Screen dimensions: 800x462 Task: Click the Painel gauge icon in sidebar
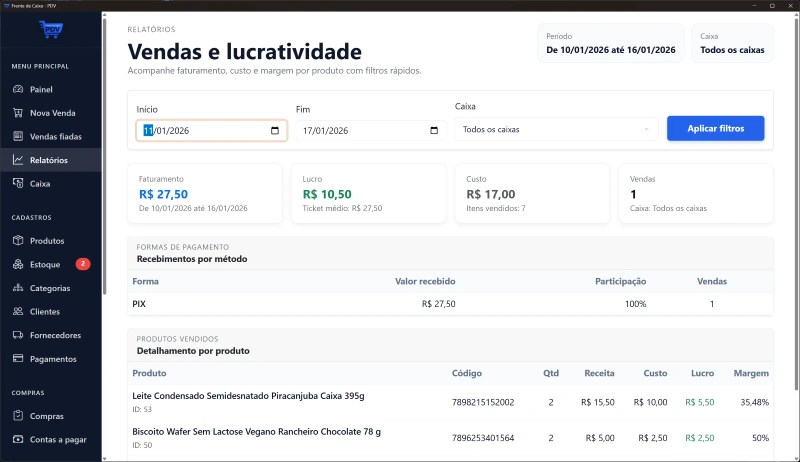click(18, 89)
